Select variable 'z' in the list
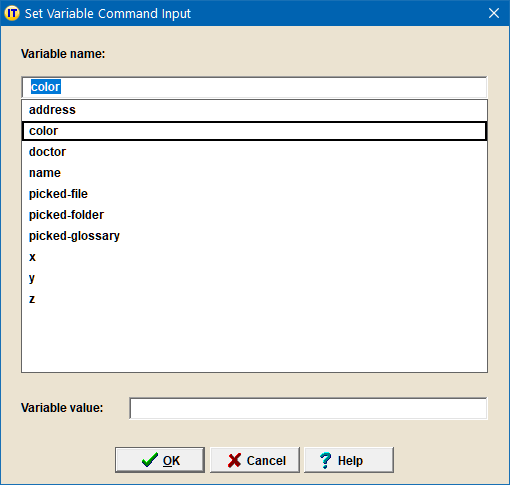Image resolution: width=510 pixels, height=485 pixels. pyautogui.click(x=254, y=299)
